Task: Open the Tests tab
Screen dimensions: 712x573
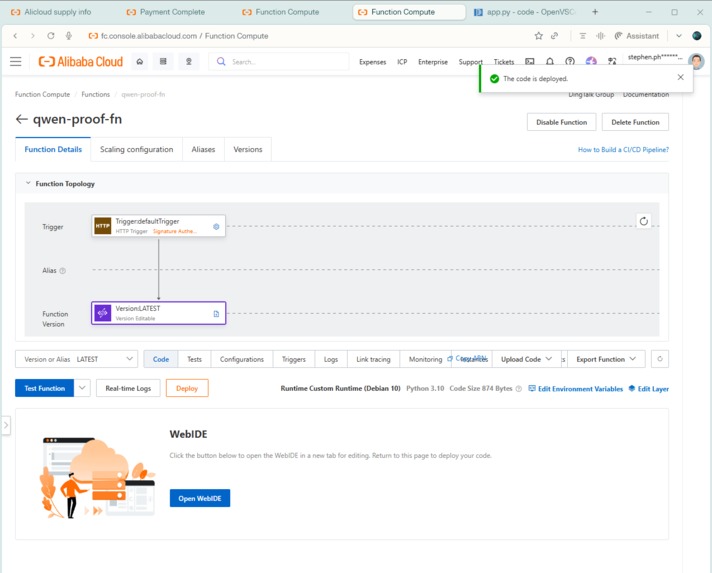Action: tap(194, 359)
